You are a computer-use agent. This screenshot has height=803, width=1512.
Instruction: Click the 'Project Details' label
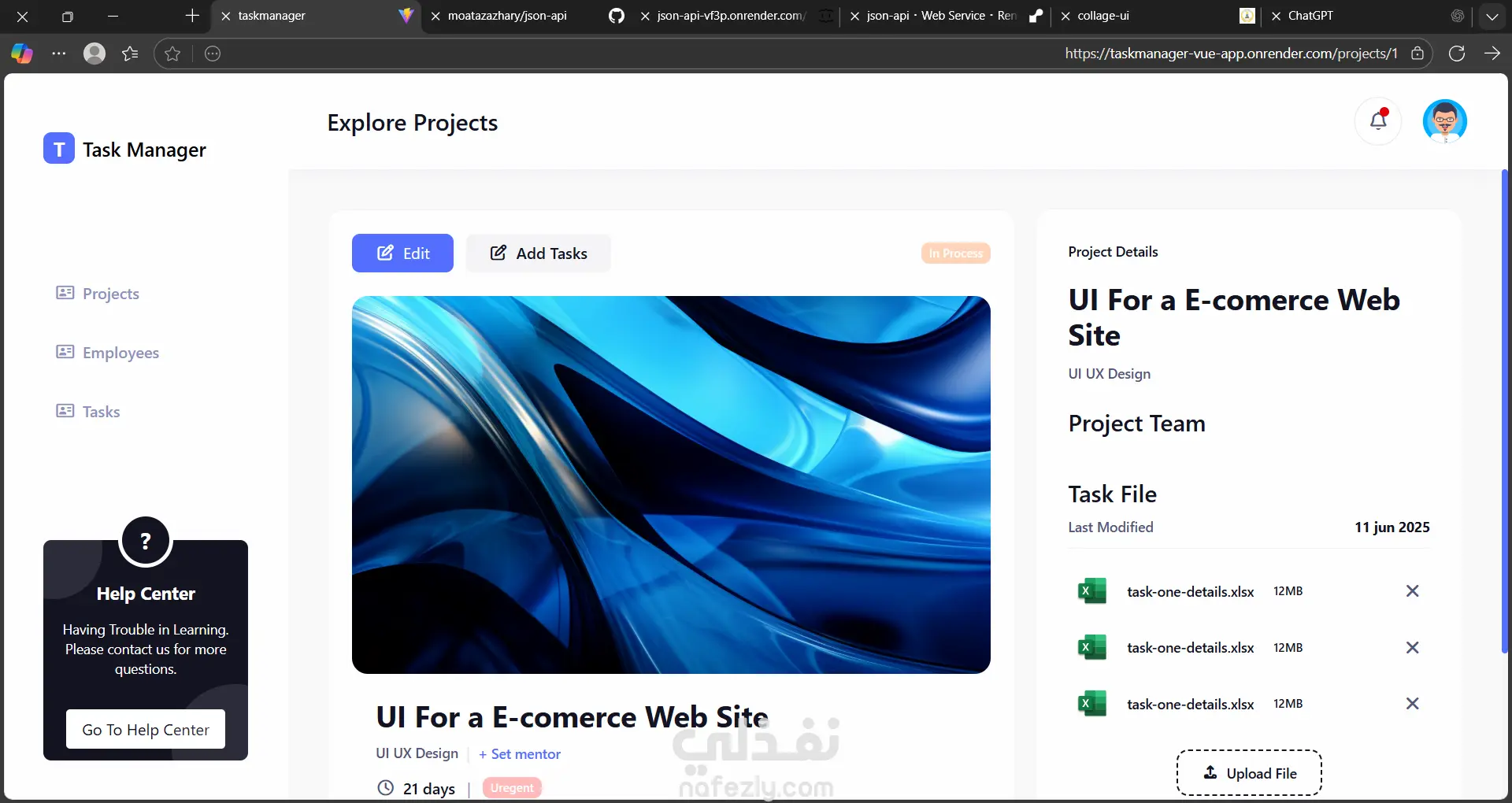1113,252
